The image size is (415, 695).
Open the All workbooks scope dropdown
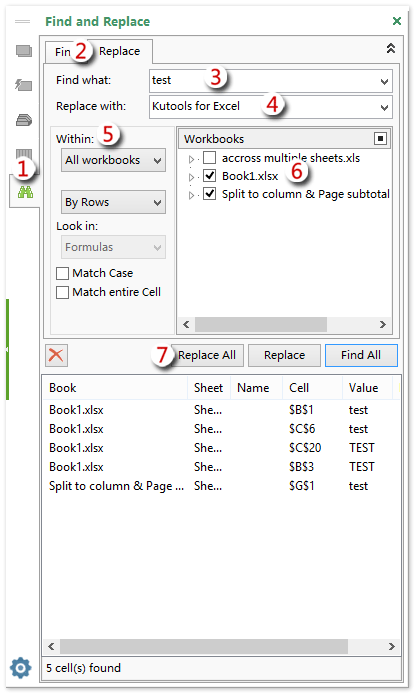(113, 160)
